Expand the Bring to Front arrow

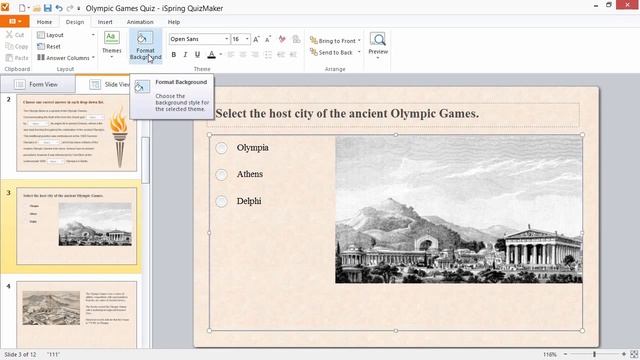click(x=359, y=40)
